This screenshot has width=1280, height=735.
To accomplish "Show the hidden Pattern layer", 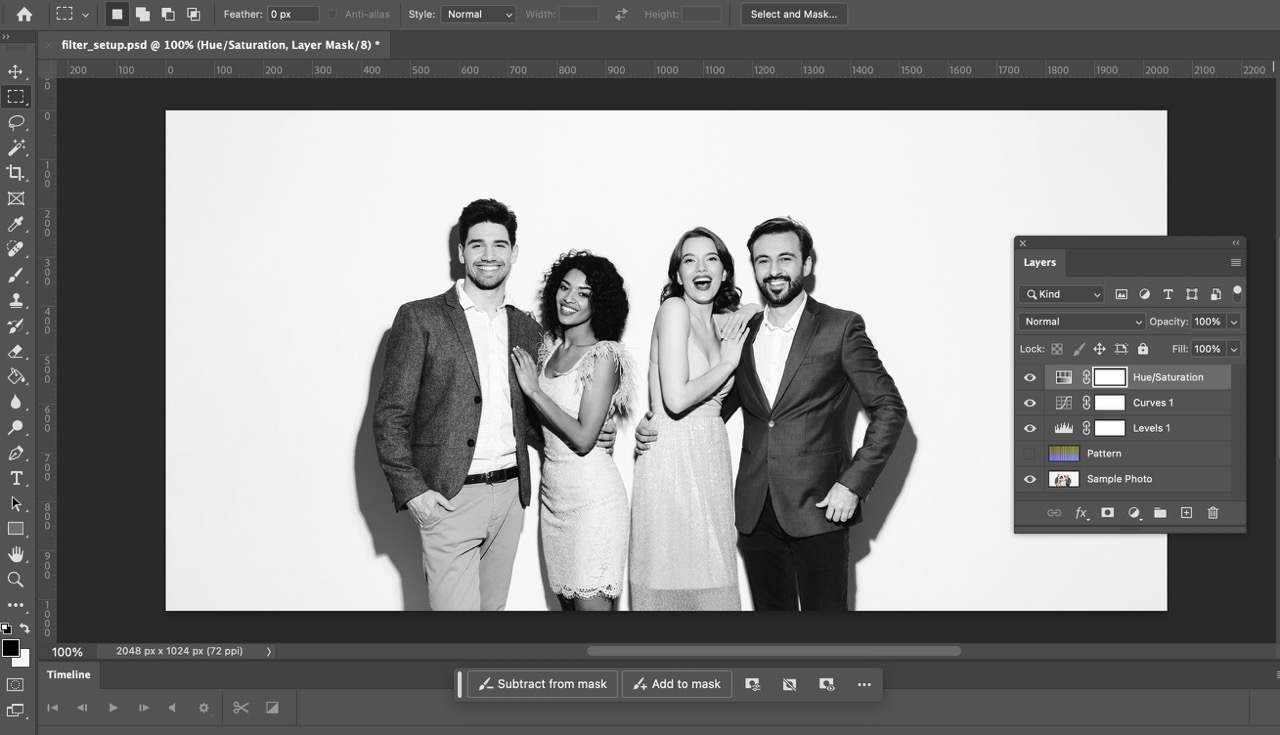I will pos(1030,454).
